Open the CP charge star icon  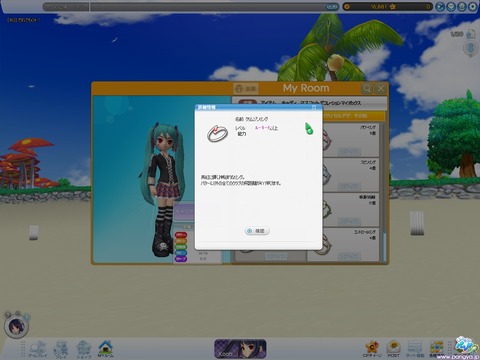pyautogui.click(x=372, y=349)
